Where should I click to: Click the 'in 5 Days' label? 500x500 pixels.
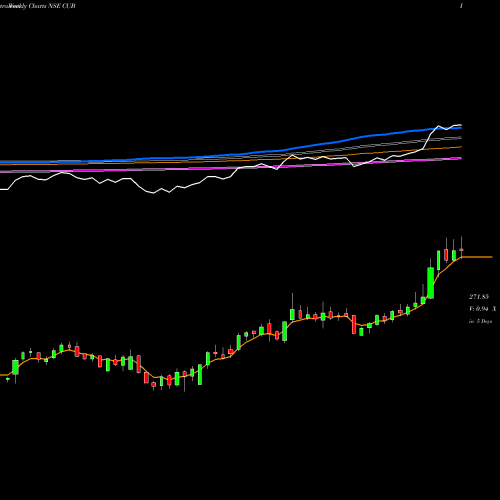point(481,321)
